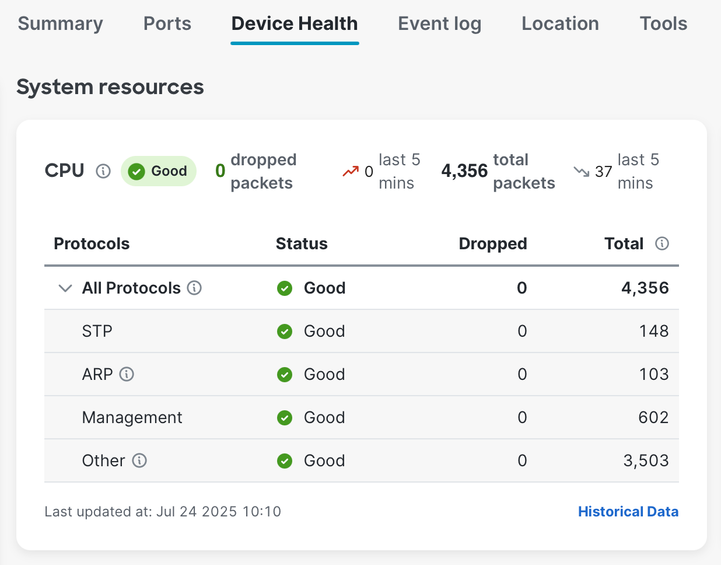The width and height of the screenshot is (721, 565).
Task: Click the Protocols column header
Action: (x=92, y=244)
